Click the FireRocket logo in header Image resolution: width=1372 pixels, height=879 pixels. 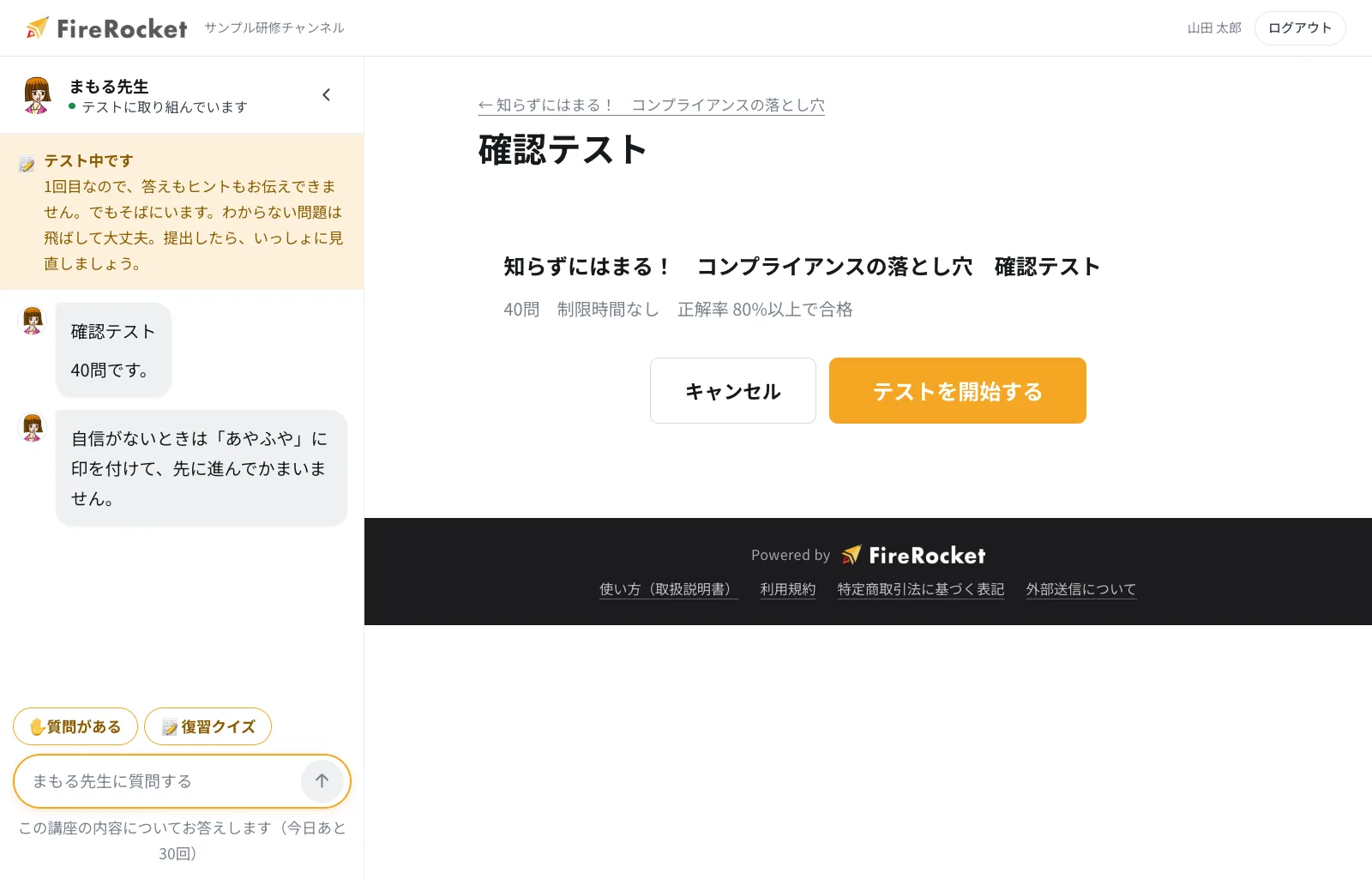(x=106, y=28)
